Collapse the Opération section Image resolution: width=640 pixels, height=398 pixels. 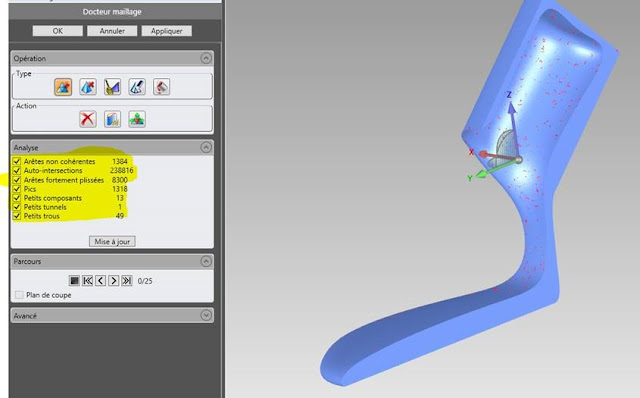coord(206,58)
